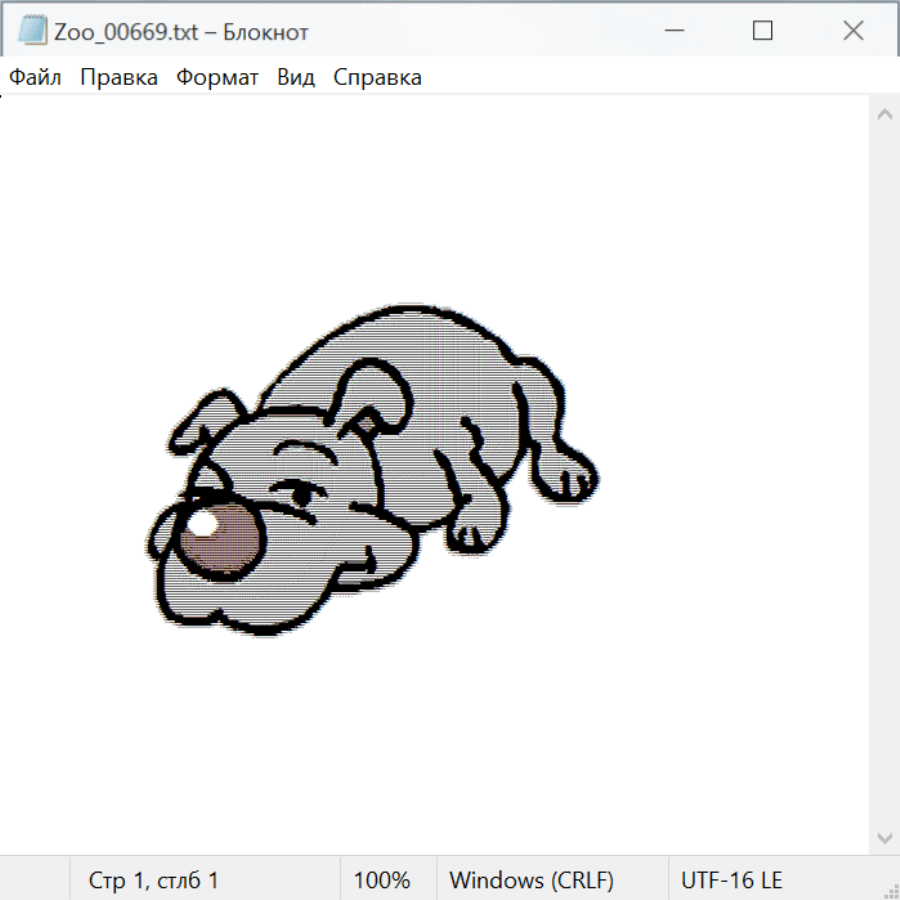Click the Стр 1, стлб 1 status field
Viewport: 900px width, 900px height.
click(154, 880)
